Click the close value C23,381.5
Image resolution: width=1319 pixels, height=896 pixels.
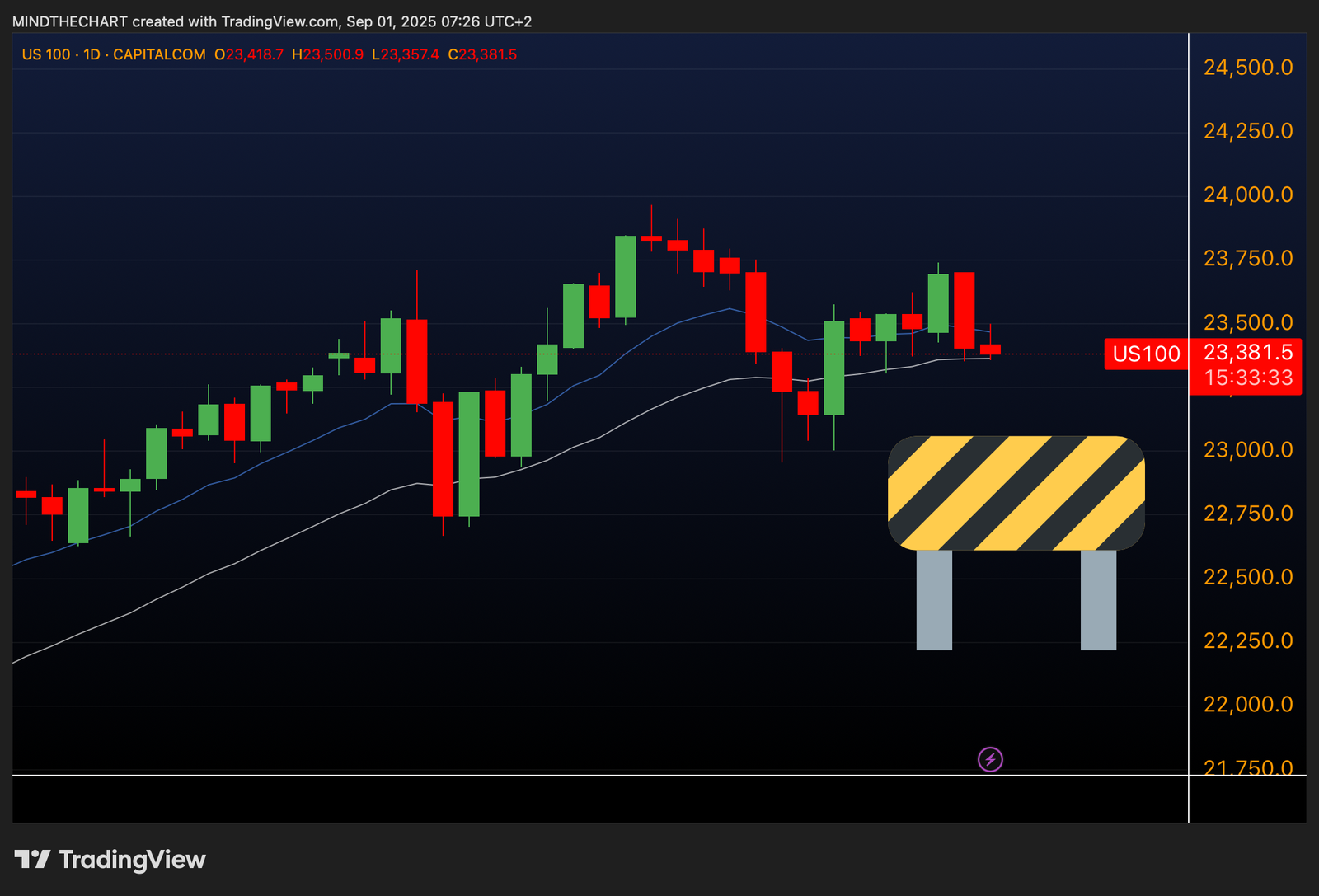(x=482, y=54)
